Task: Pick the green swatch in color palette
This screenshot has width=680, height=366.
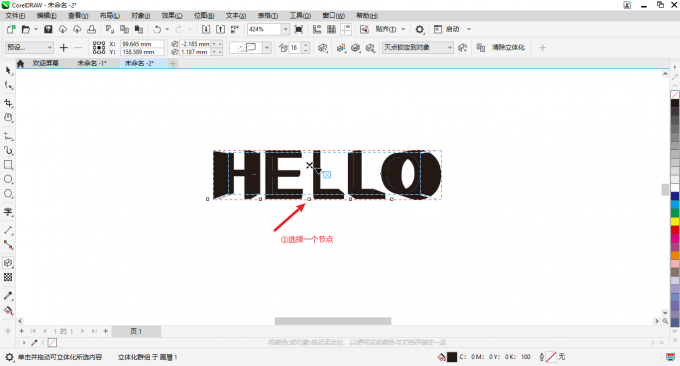Action: point(675,213)
